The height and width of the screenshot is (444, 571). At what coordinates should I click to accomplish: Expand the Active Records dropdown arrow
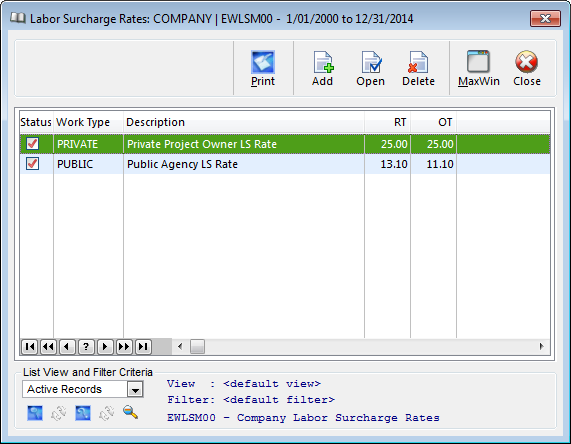(135, 389)
